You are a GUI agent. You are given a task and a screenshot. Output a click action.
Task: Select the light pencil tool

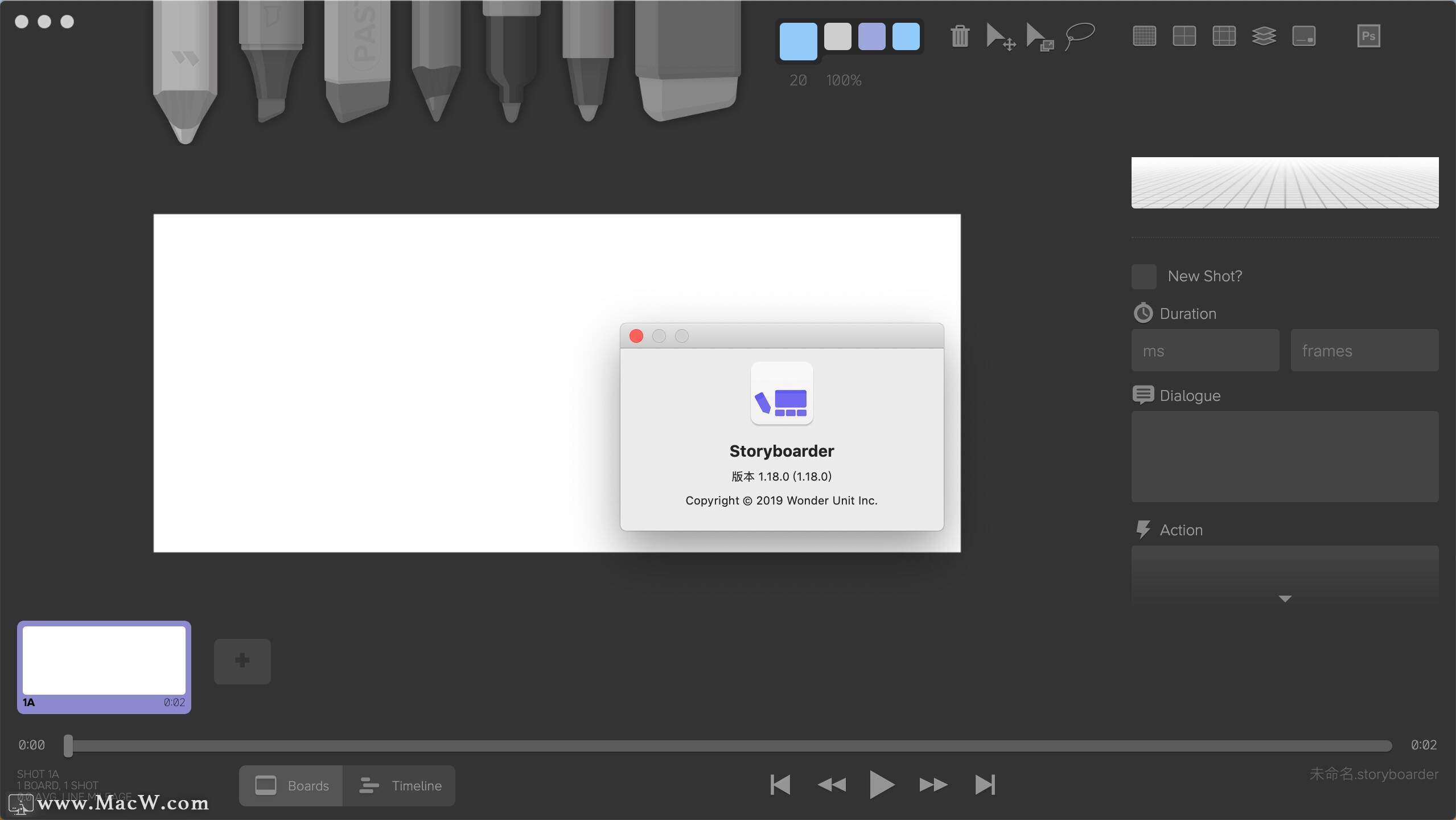click(185, 68)
